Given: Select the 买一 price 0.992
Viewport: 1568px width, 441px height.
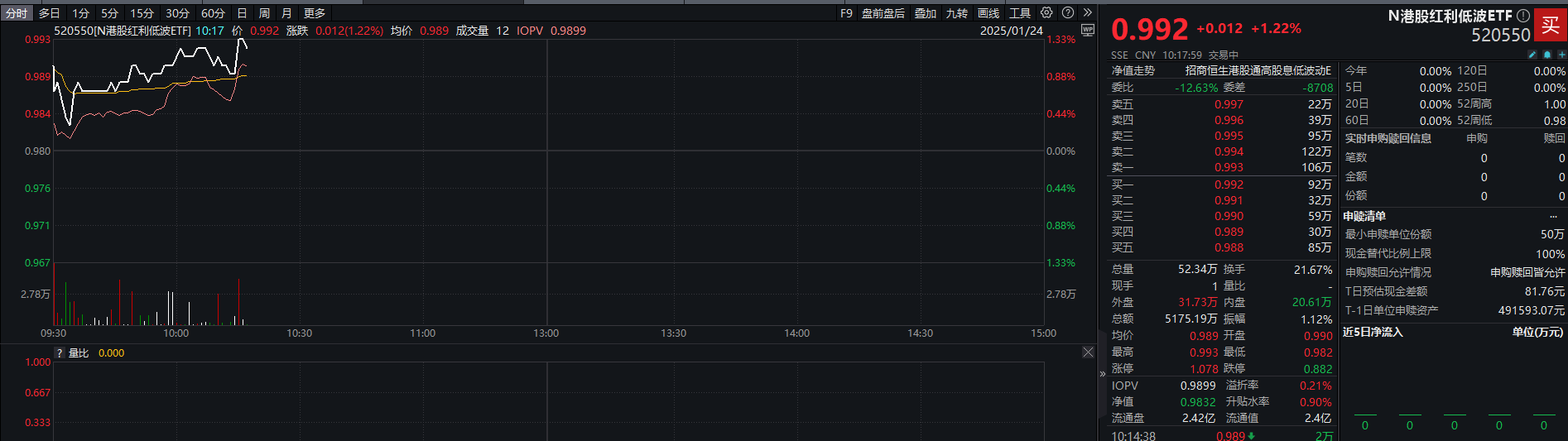Looking at the screenshot, I should pos(1229,185).
